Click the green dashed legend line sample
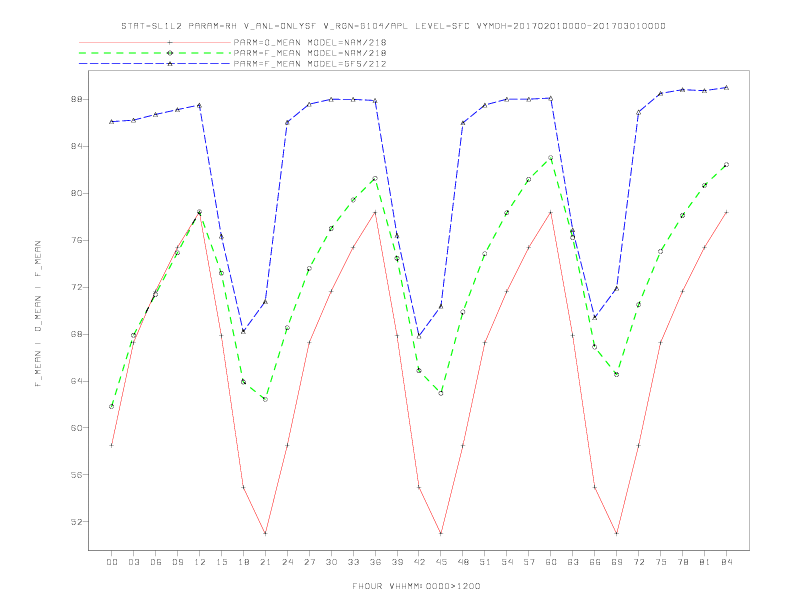Image resolution: width=792 pixels, height=612 pixels. click(155, 53)
